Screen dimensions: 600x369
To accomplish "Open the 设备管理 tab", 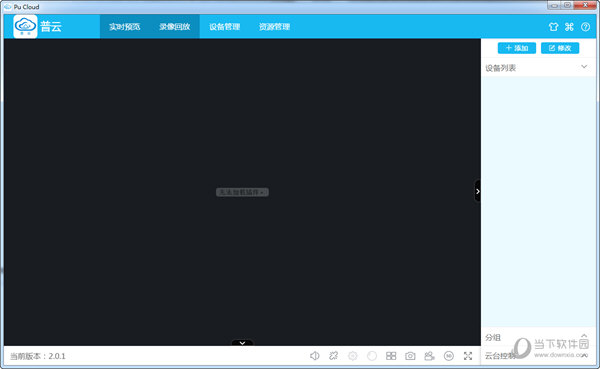I will (x=225, y=27).
